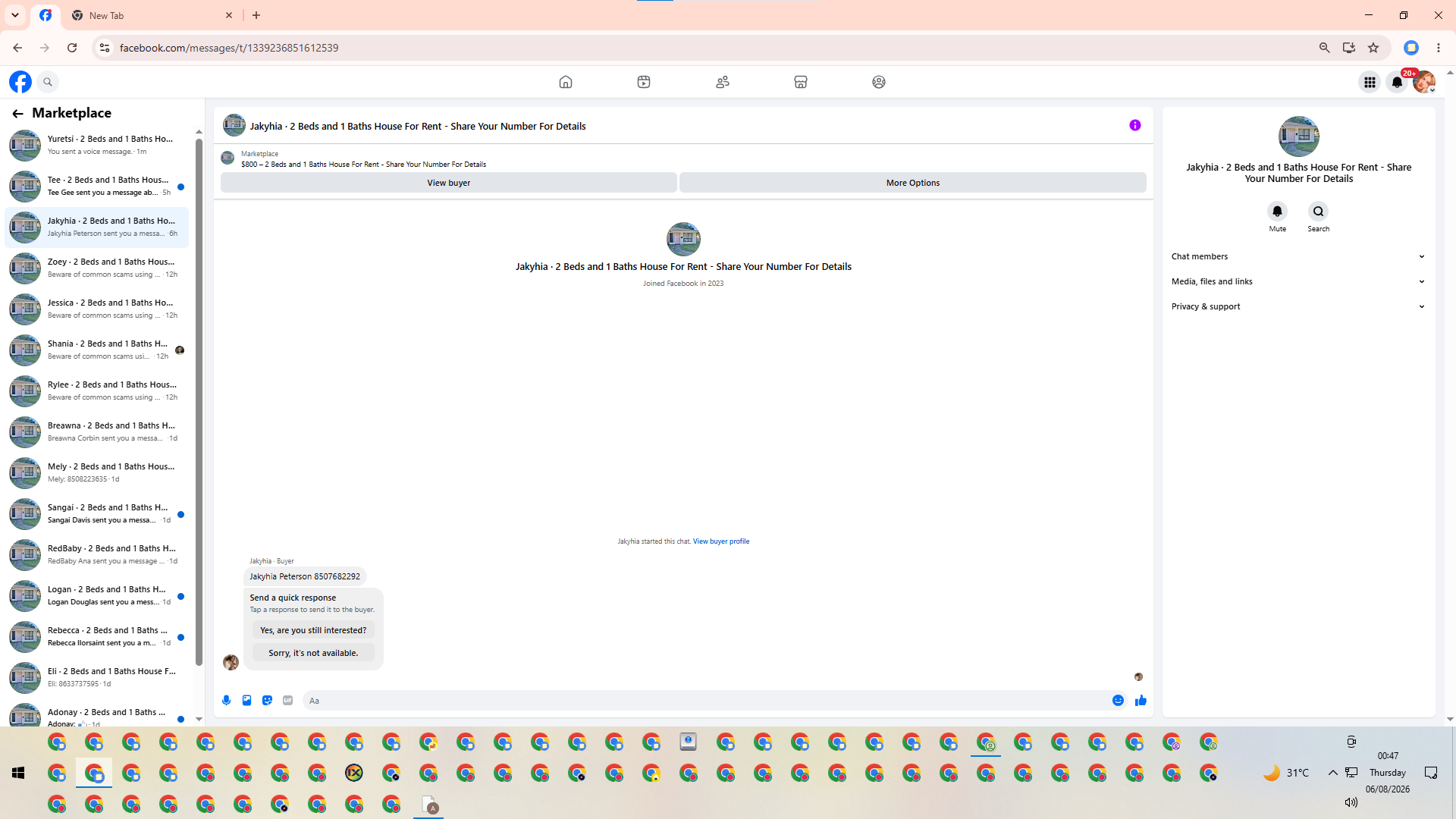Open the Marketplace storefront icon

(x=801, y=82)
